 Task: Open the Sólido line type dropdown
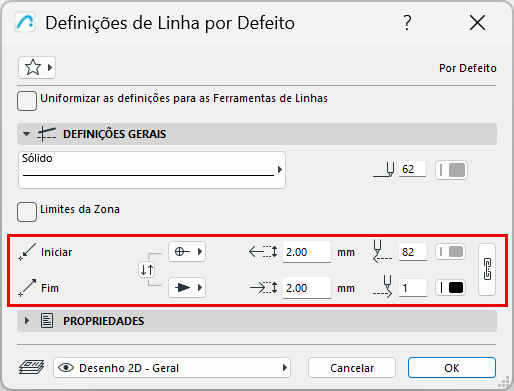pos(152,170)
